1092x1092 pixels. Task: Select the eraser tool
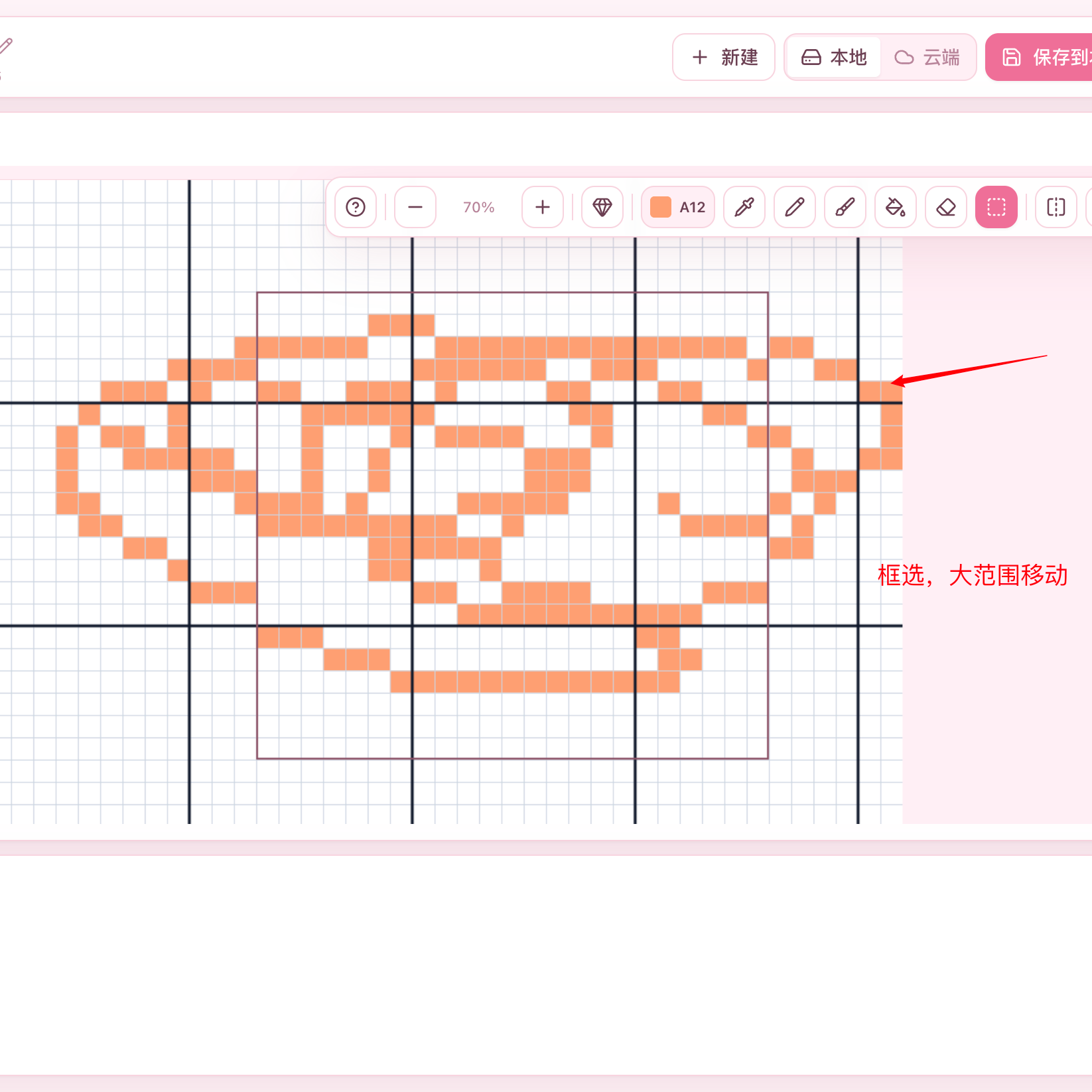click(x=946, y=207)
